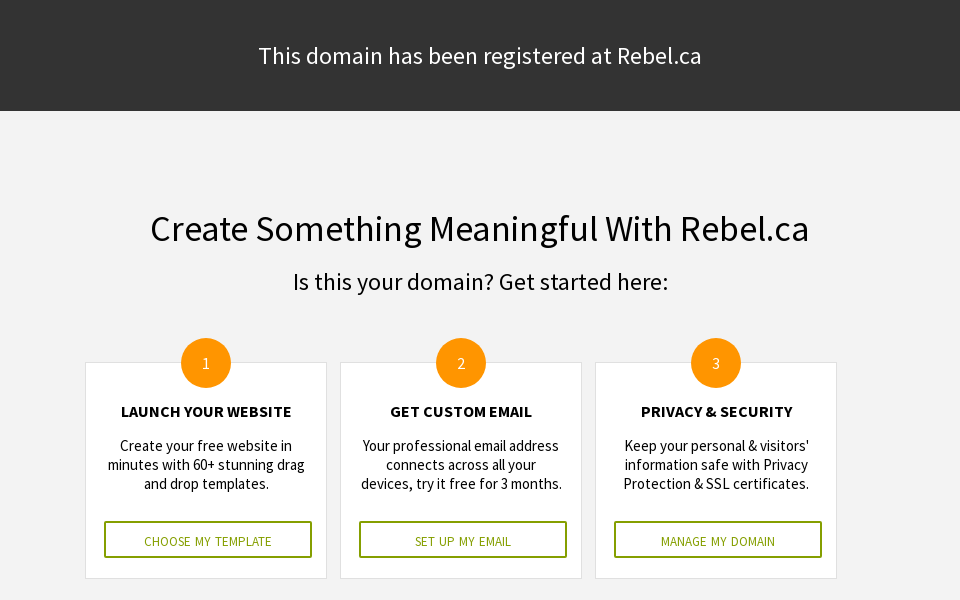Click the white Privacy & Security card
Viewport: 960px width, 600px height.
click(x=716, y=505)
